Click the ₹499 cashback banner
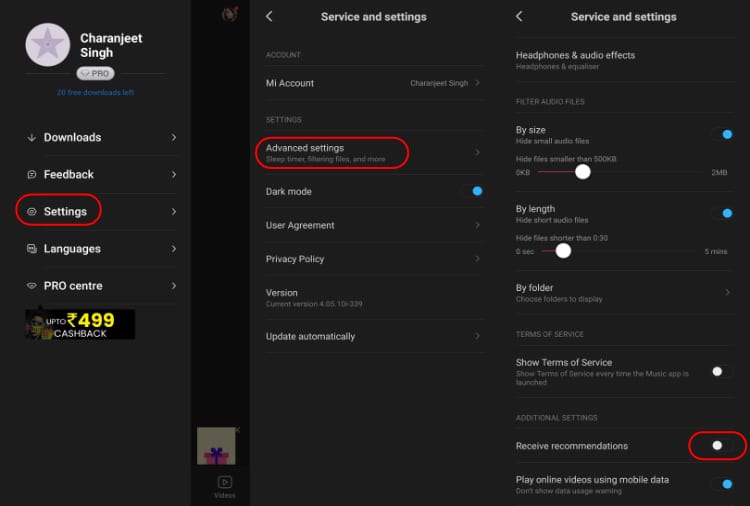 (x=80, y=323)
